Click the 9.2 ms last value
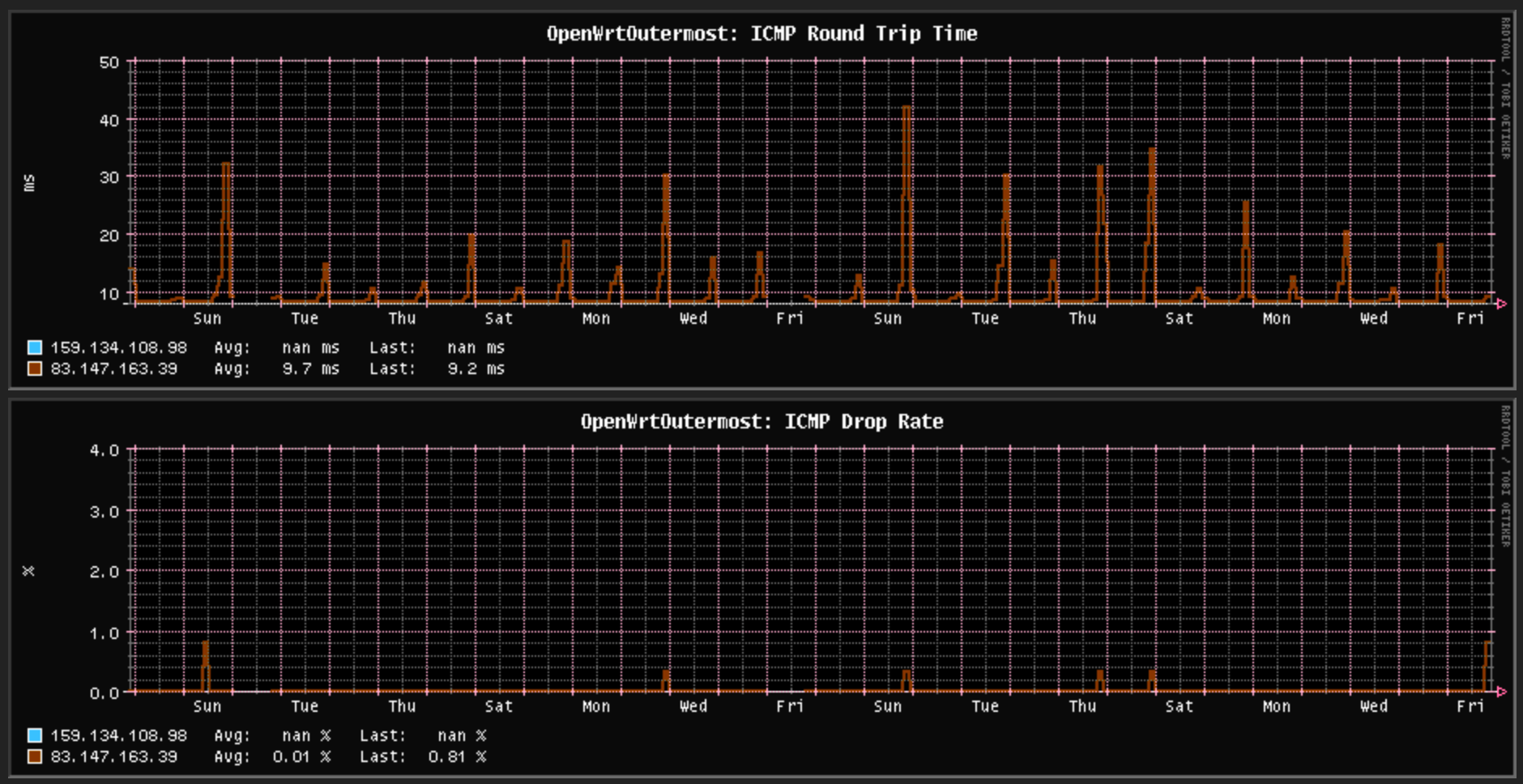1523x784 pixels. [476, 369]
